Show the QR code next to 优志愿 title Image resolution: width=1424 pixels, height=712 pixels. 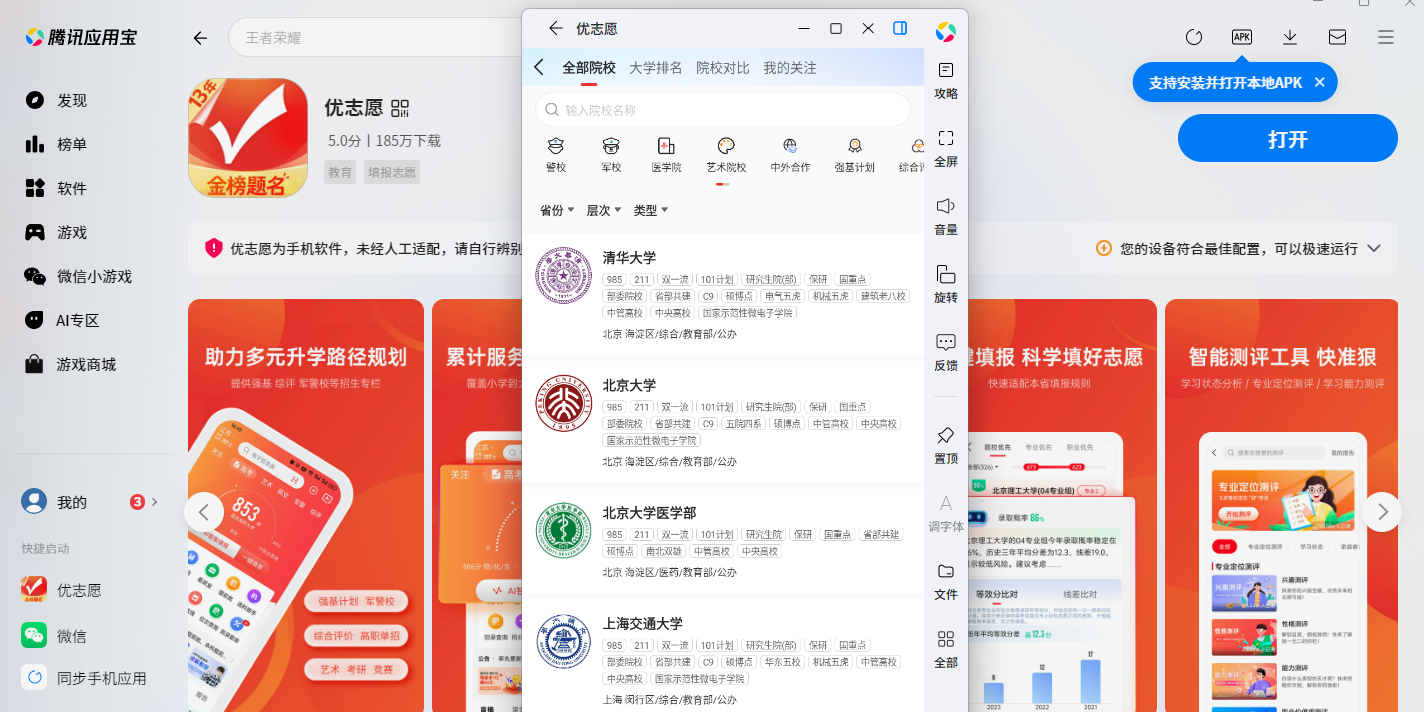400,108
